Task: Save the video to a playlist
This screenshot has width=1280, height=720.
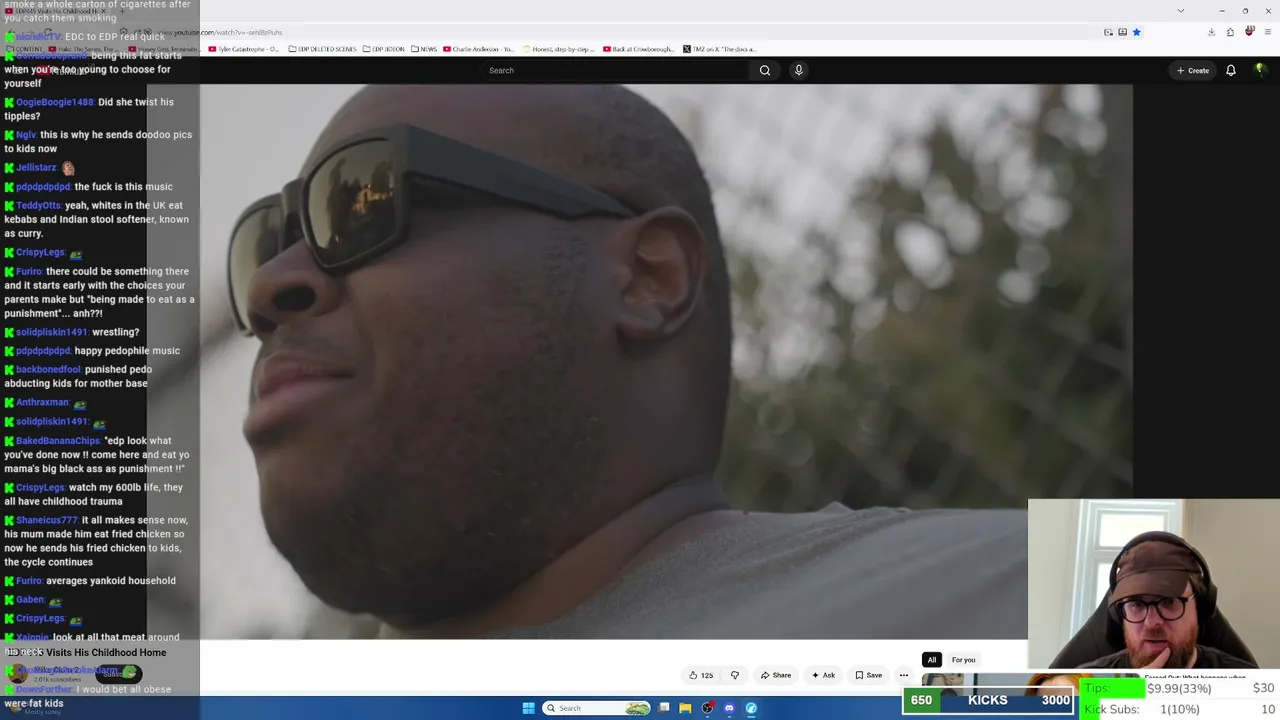Action: pos(868,675)
